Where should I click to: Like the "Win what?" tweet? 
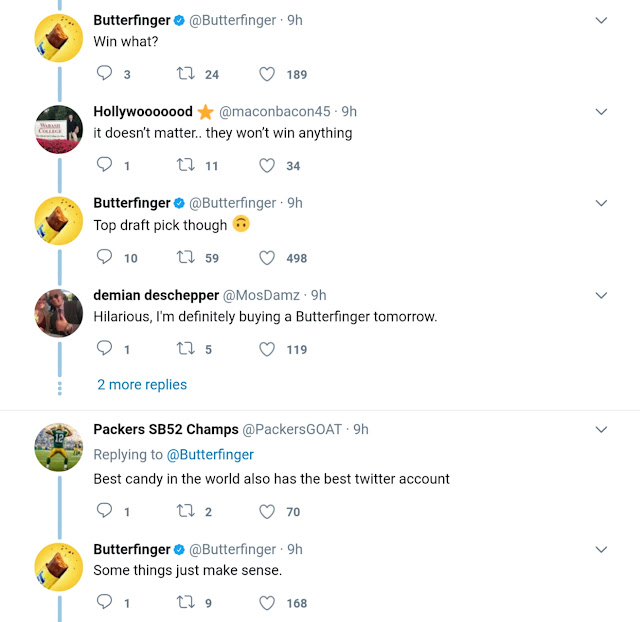[267, 74]
